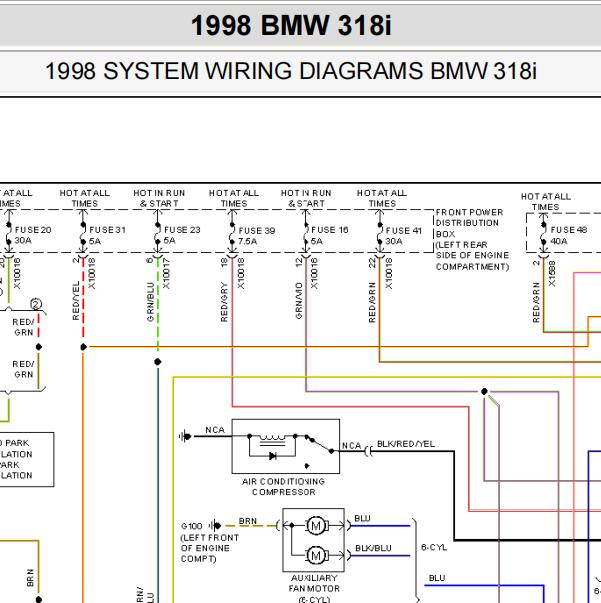Click the lower motor "M" symbol

pyautogui.click(x=316, y=555)
